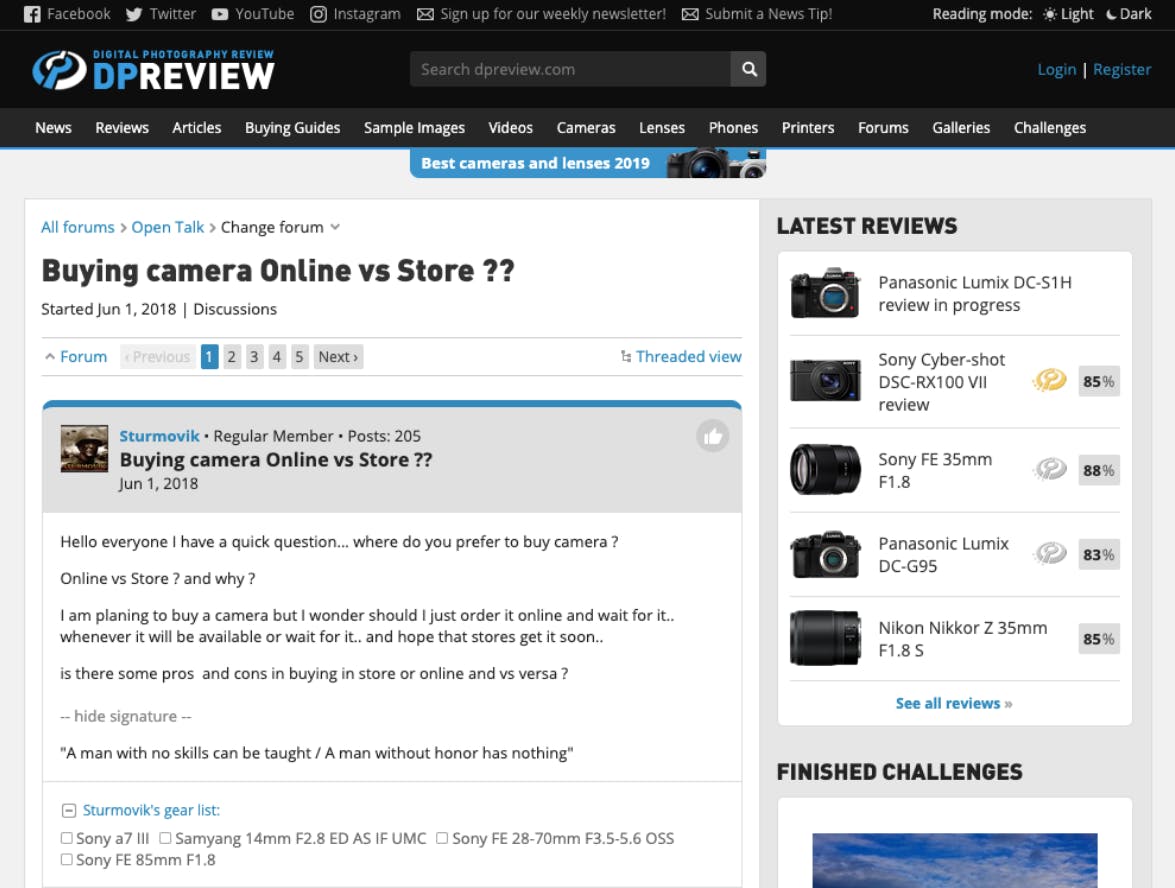Collapse Sturmovik's gear list
This screenshot has width=1175, height=888.
pos(69,810)
